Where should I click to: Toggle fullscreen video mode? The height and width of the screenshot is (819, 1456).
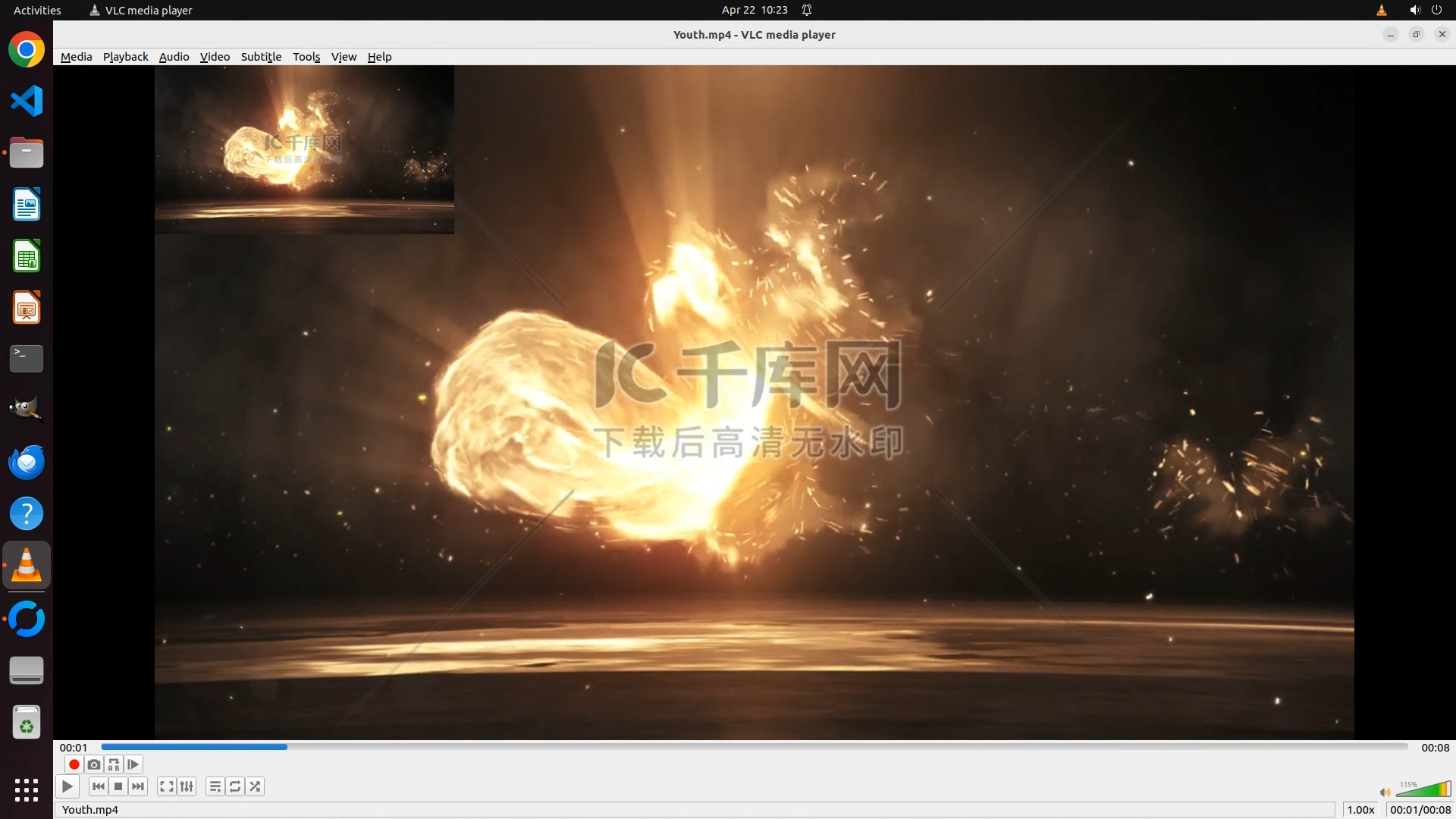pos(167,786)
